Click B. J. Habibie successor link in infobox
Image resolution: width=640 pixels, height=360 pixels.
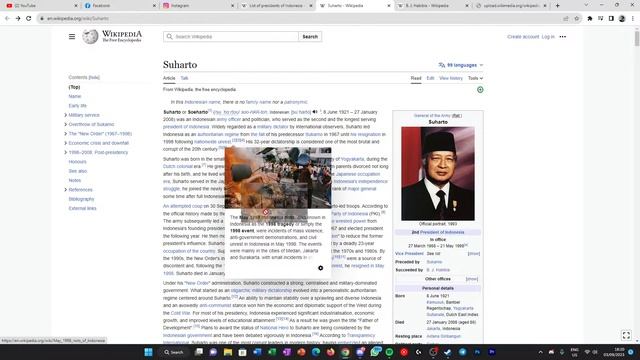[x=438, y=270]
